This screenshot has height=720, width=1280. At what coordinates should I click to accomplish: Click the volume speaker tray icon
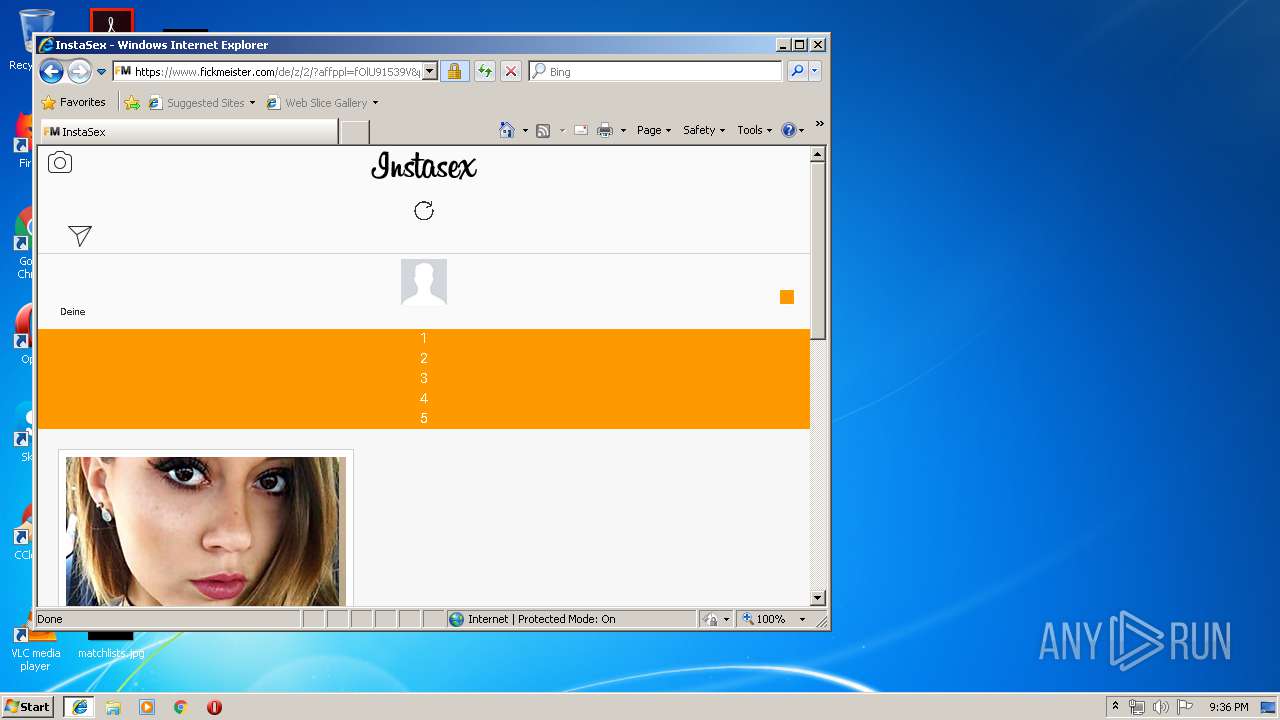(x=1161, y=707)
